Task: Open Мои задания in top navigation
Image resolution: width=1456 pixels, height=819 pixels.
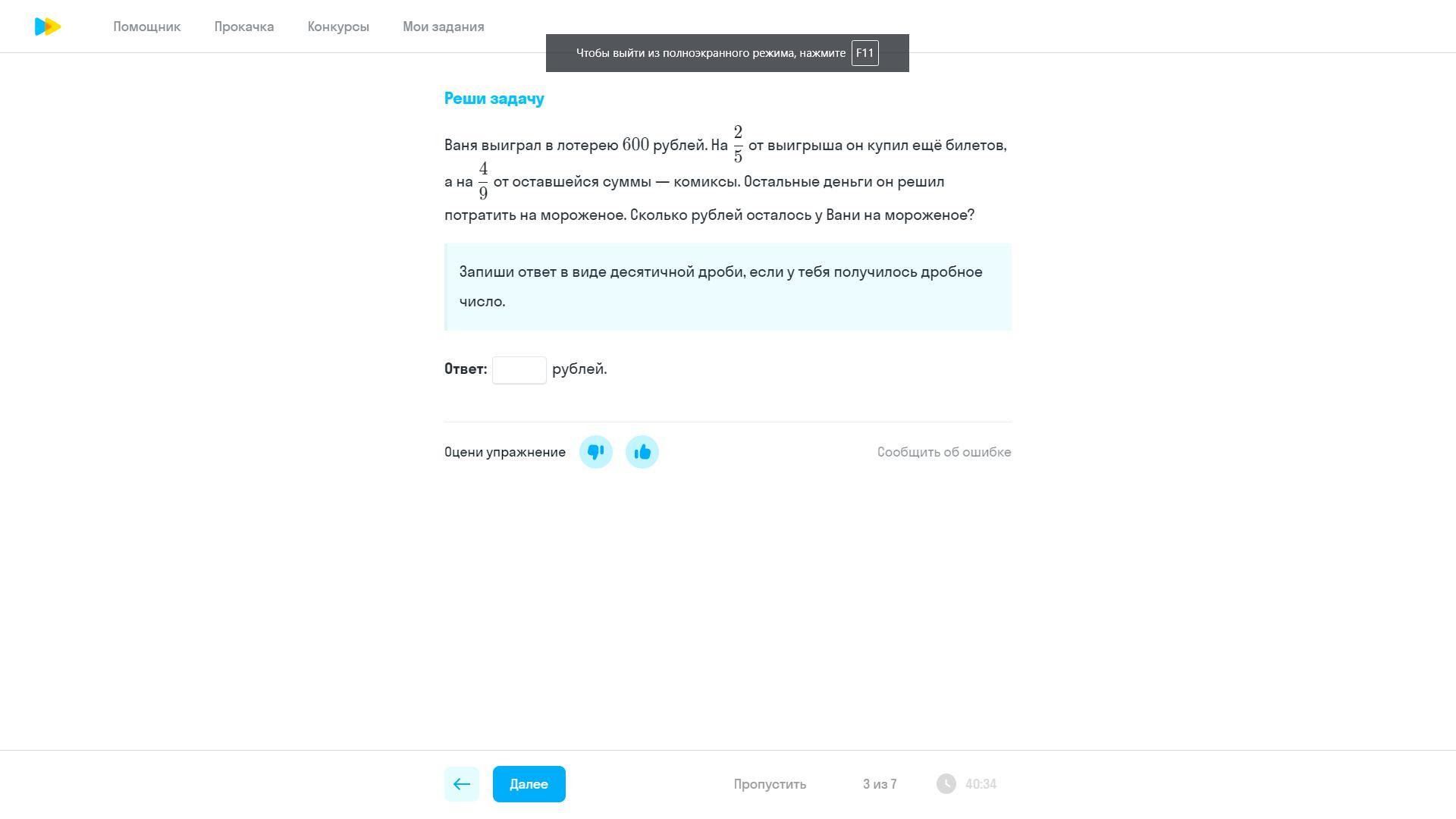Action: point(444,27)
